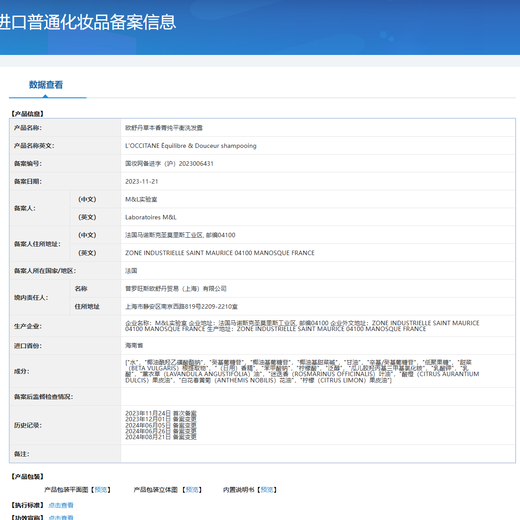Click the page title 进口普通化妆品备案信息

[87, 22]
